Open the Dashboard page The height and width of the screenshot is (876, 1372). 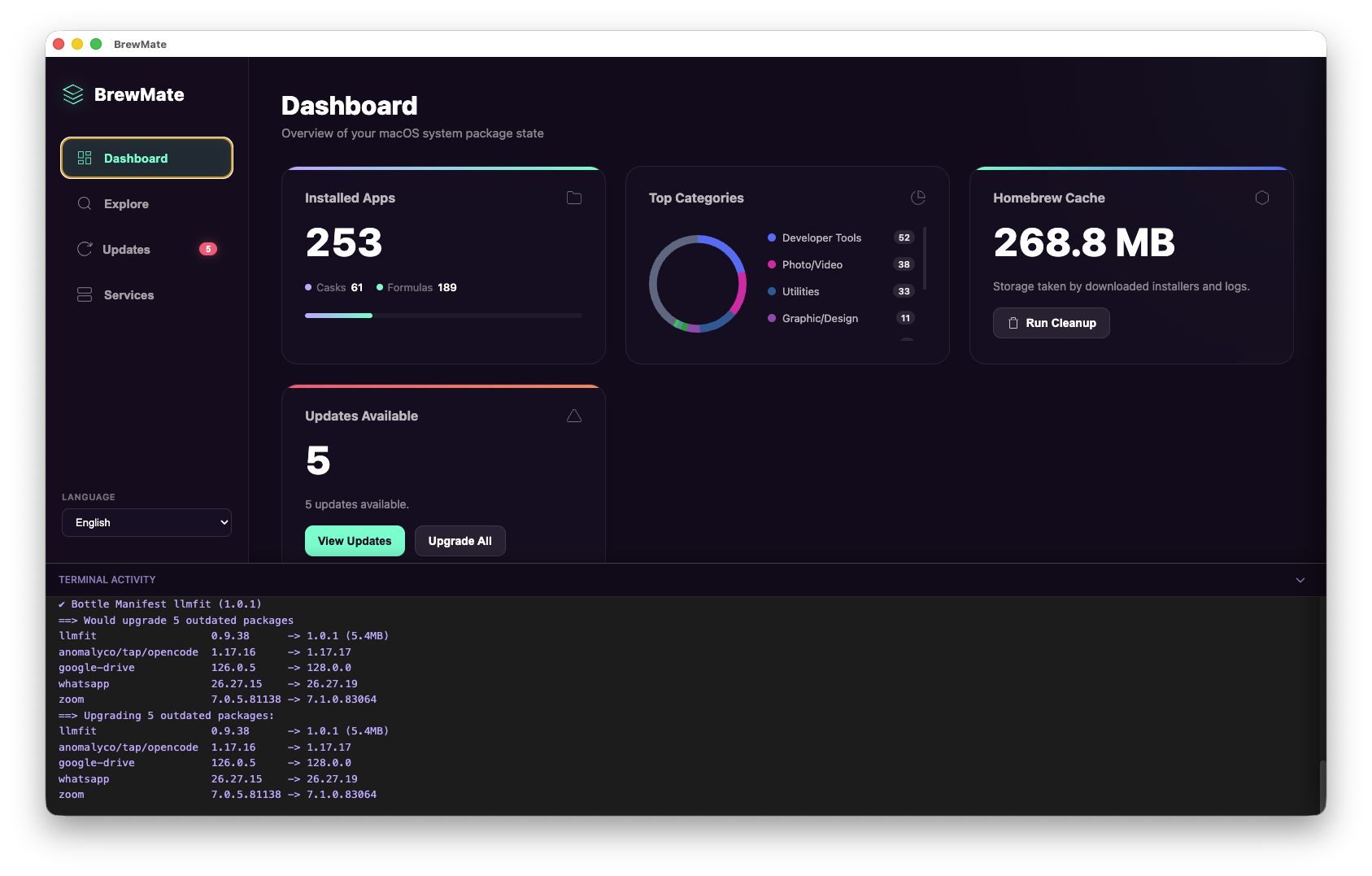click(x=146, y=158)
